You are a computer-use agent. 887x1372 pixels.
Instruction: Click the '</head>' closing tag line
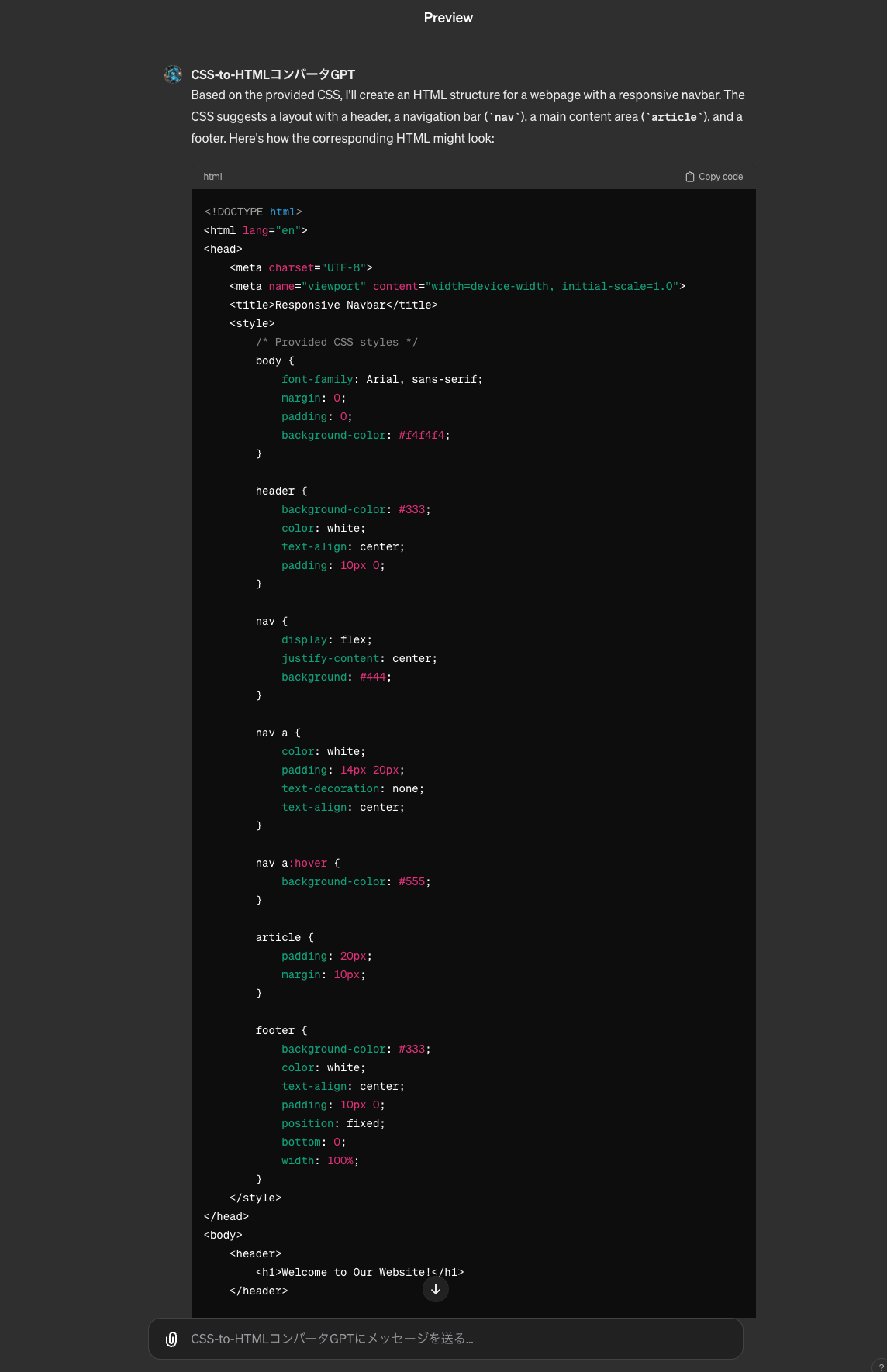click(226, 1216)
